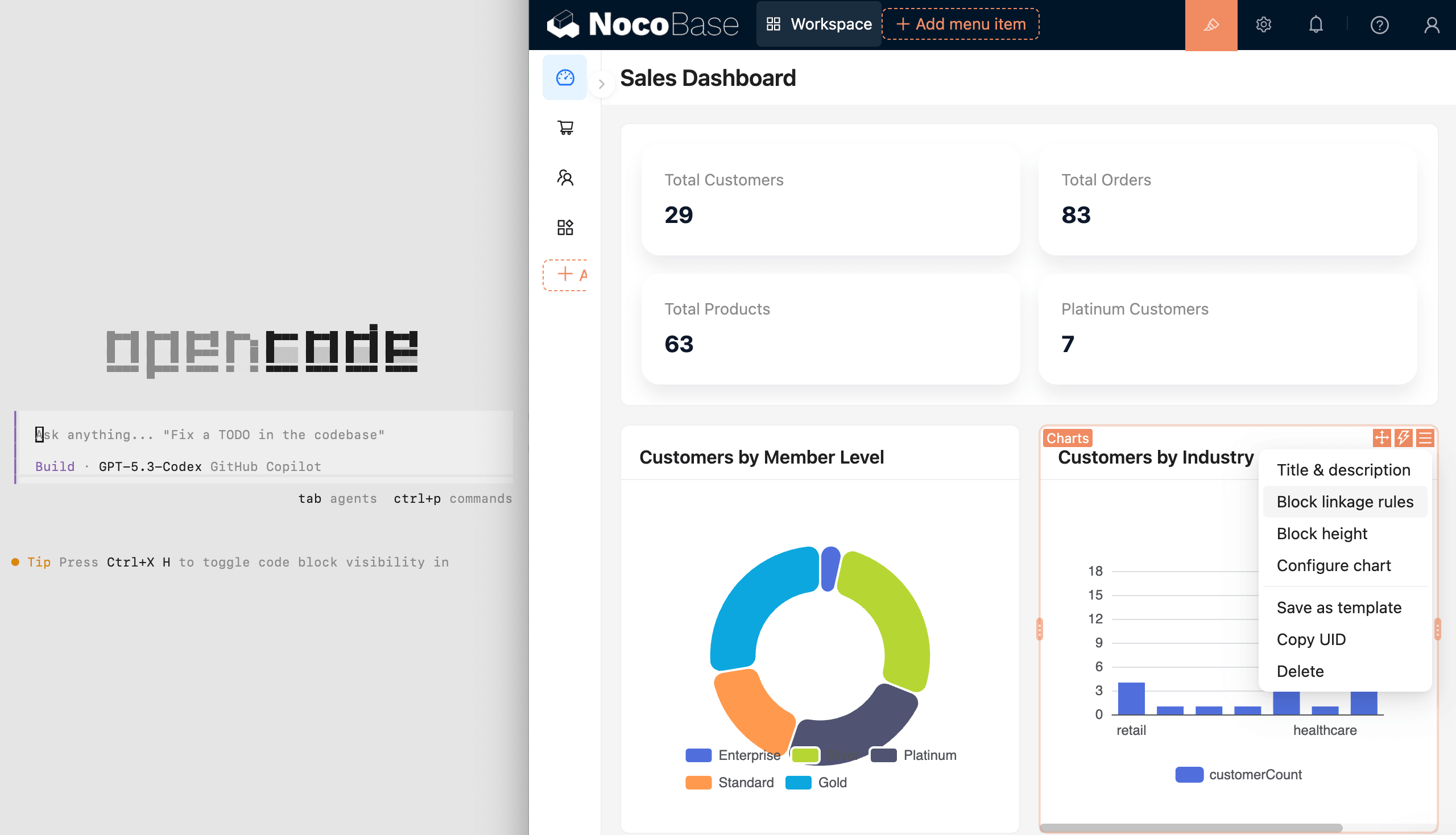Open the shopping cart page from the sidebar
Viewport: 1456px width, 835px height.
point(565,127)
